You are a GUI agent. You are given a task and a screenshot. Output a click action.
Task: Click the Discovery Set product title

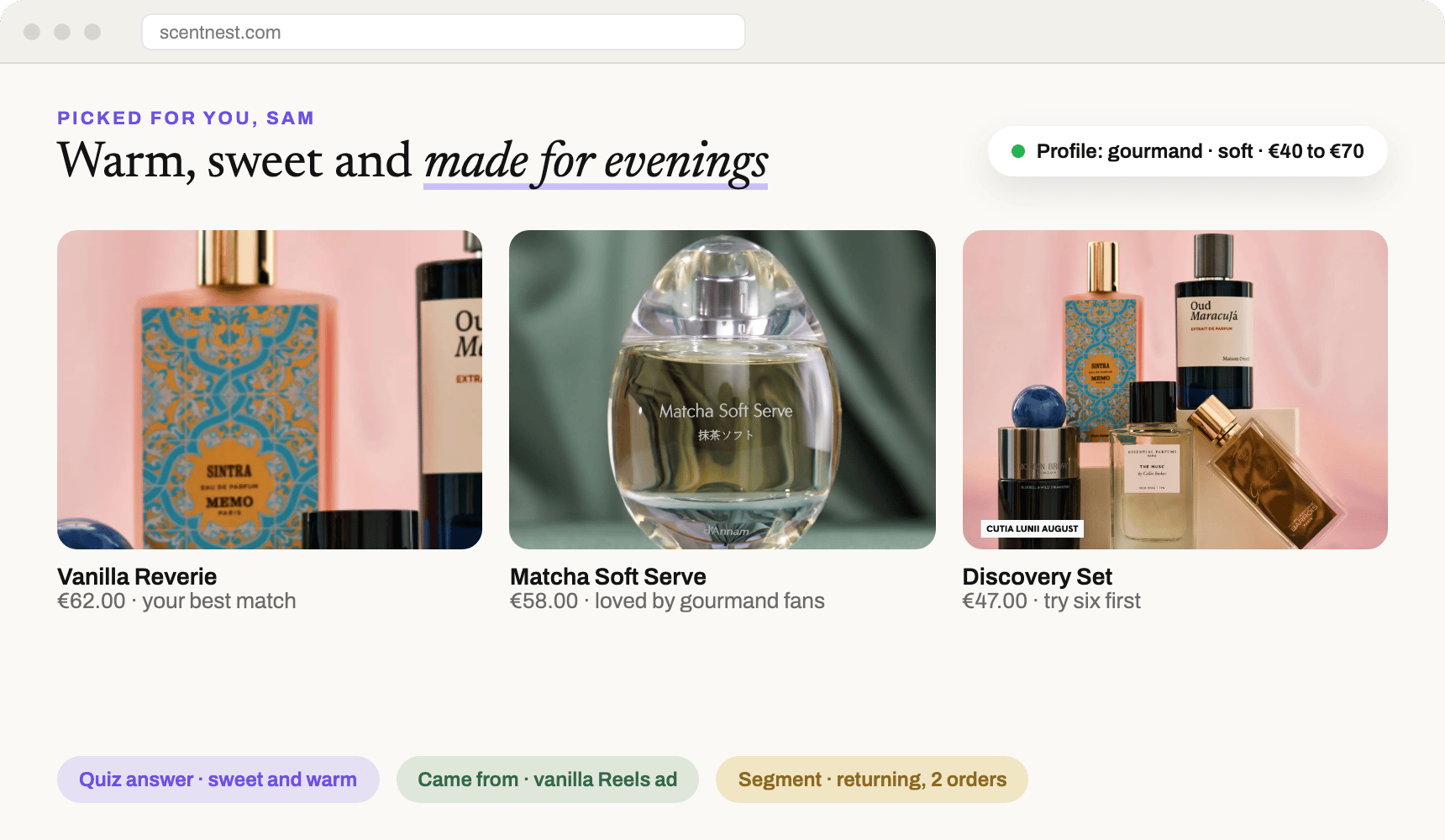coord(1038,576)
